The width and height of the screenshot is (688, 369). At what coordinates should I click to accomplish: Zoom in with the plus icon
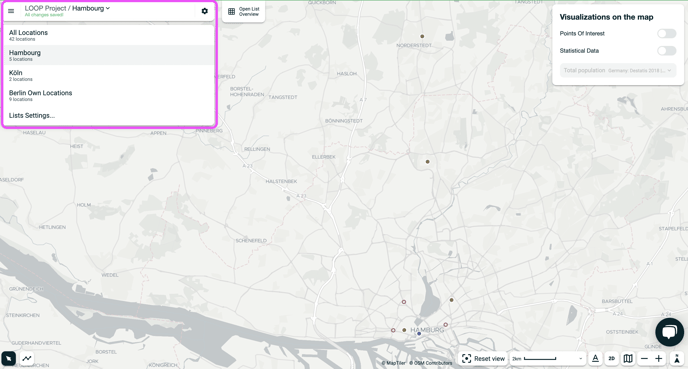pyautogui.click(x=659, y=358)
